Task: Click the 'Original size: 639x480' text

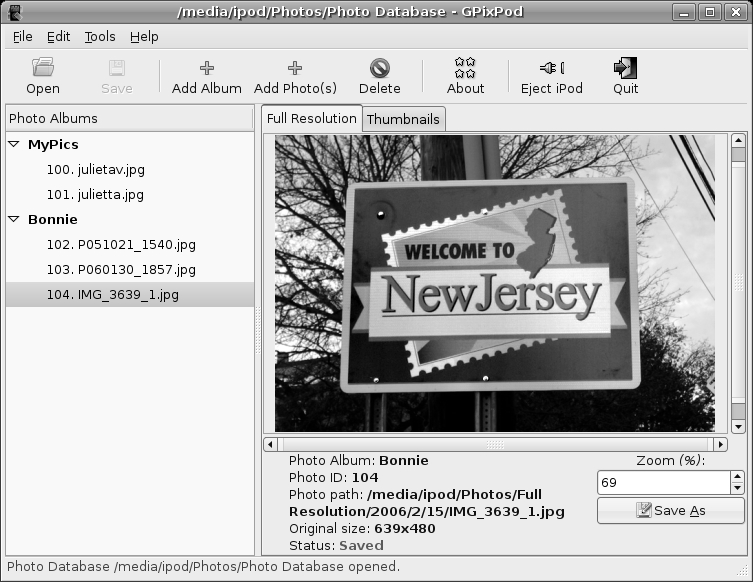Action: click(x=362, y=529)
